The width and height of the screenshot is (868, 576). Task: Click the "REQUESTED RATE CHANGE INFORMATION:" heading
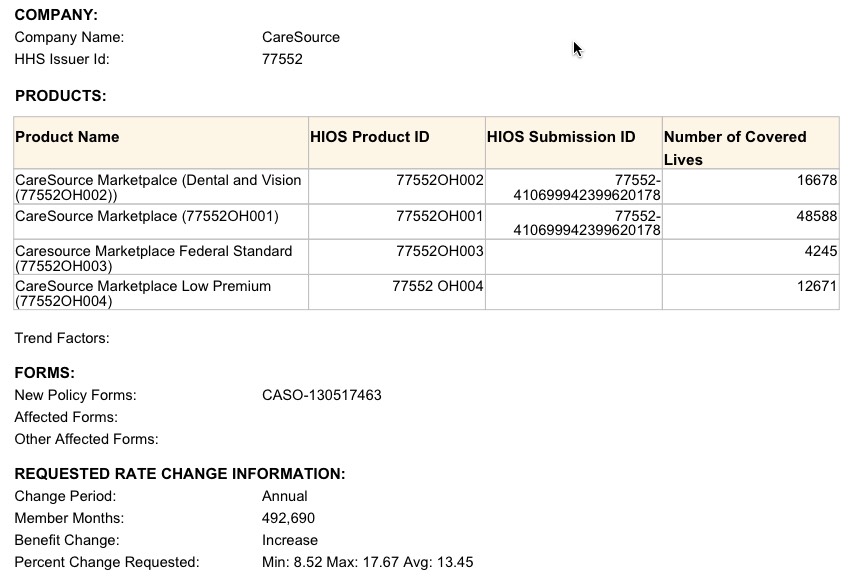[180, 474]
